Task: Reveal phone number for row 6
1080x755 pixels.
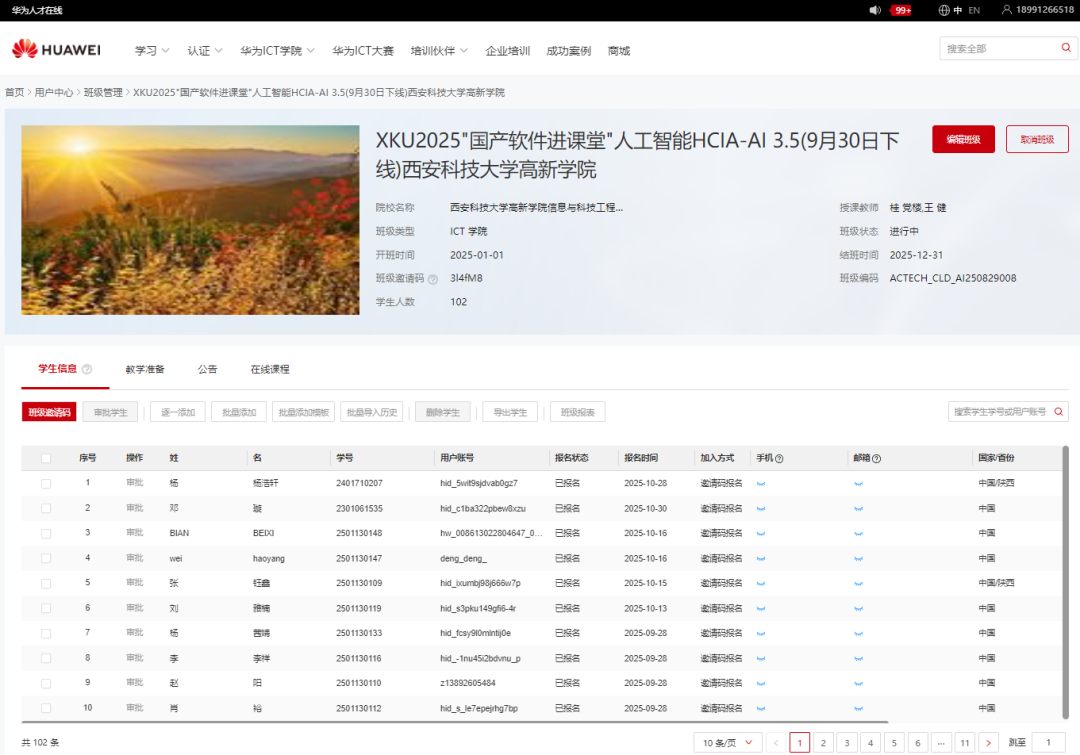Action: tap(761, 608)
